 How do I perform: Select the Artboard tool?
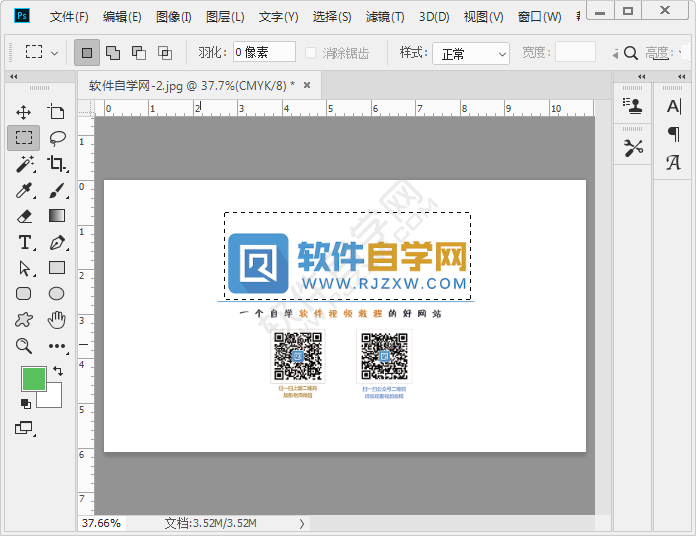click(x=56, y=112)
